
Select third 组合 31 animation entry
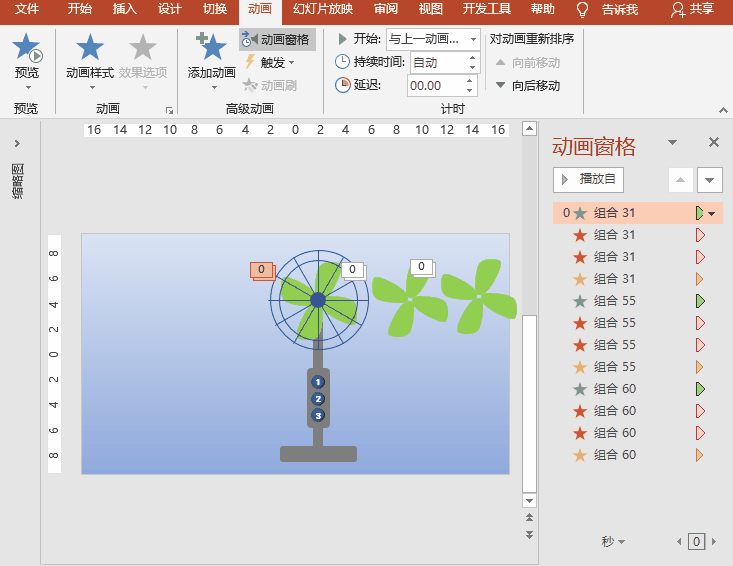pyautogui.click(x=638, y=257)
